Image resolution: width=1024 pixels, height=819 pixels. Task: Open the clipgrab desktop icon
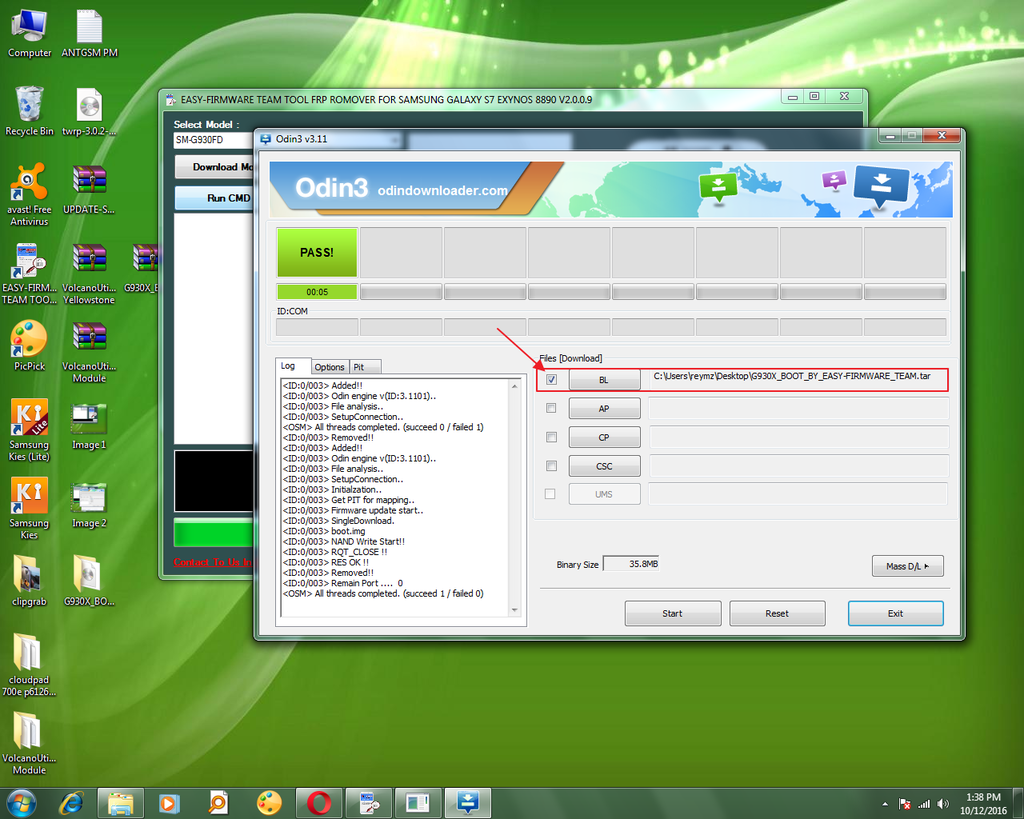click(29, 577)
